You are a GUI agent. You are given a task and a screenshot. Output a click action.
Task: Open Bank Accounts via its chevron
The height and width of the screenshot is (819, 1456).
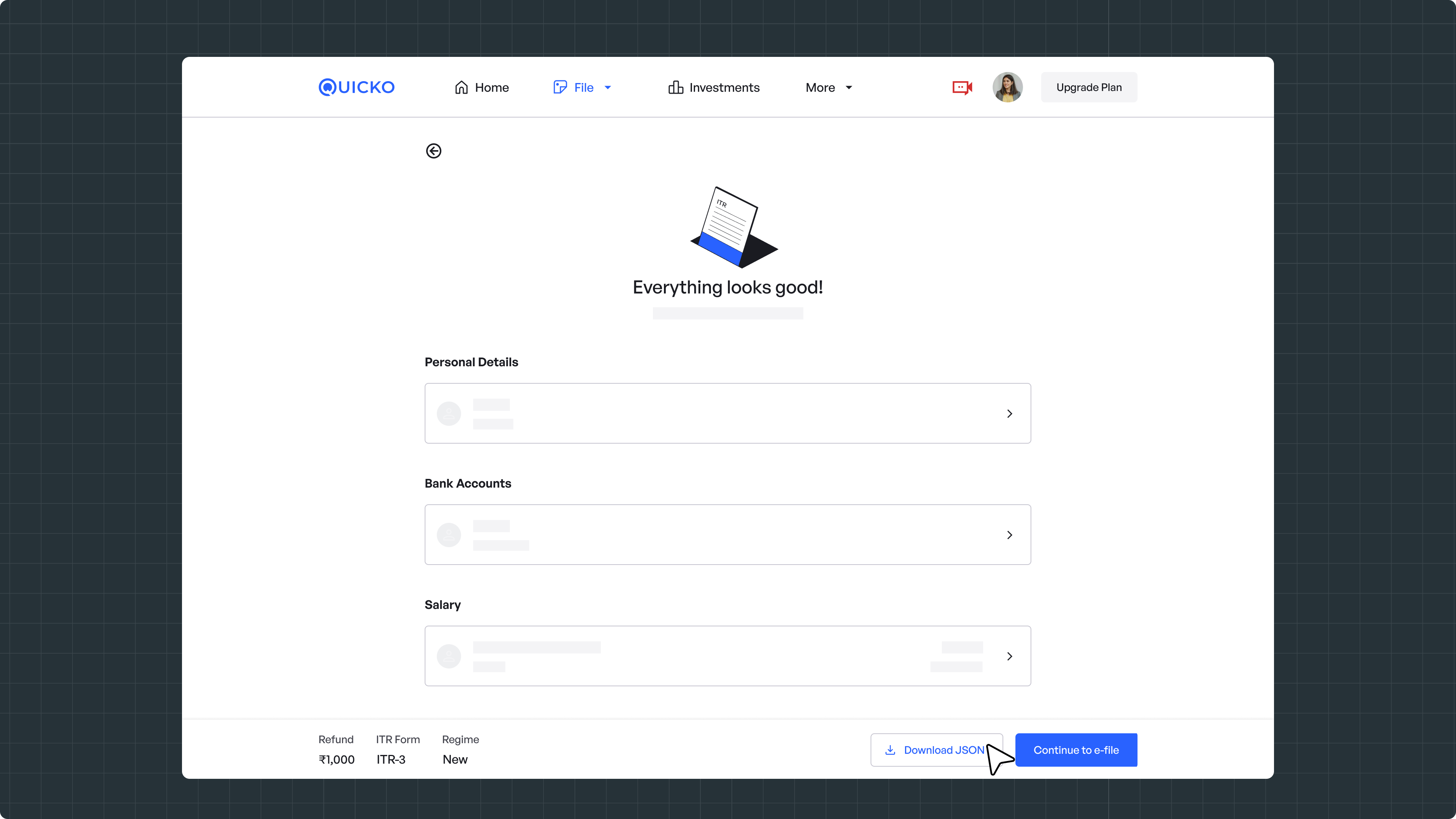[x=1009, y=535]
